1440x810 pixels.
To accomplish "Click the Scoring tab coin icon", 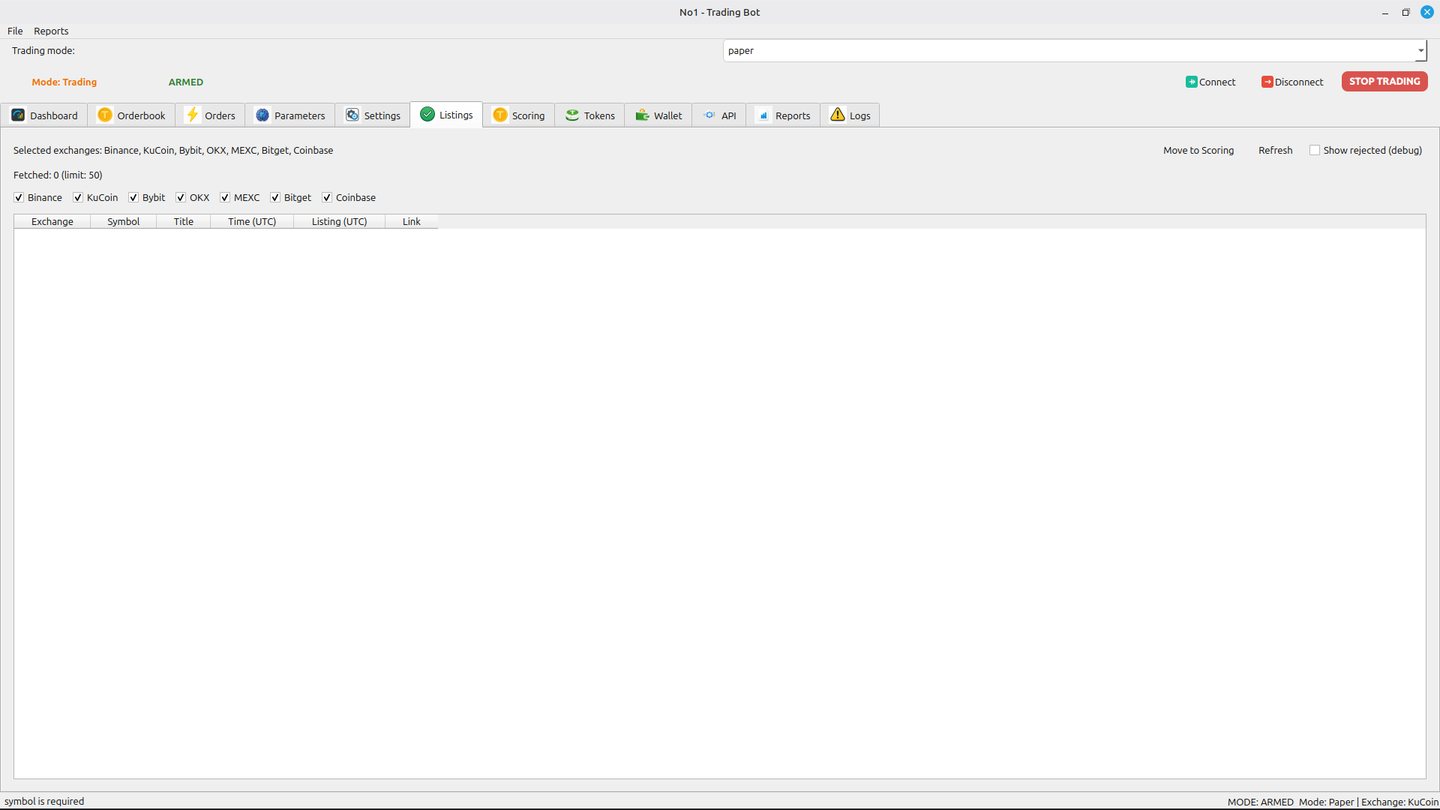I will (500, 115).
